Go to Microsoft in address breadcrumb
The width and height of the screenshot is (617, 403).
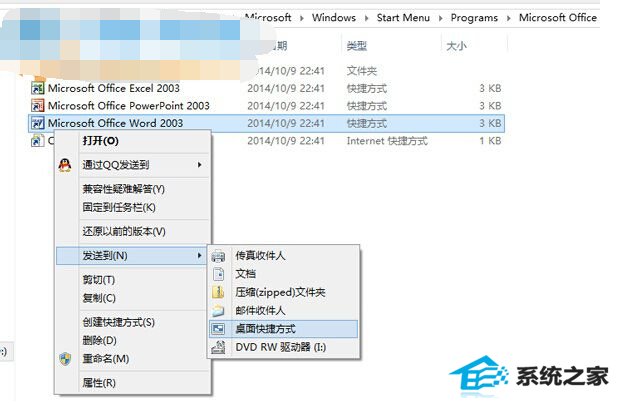[x=268, y=18]
